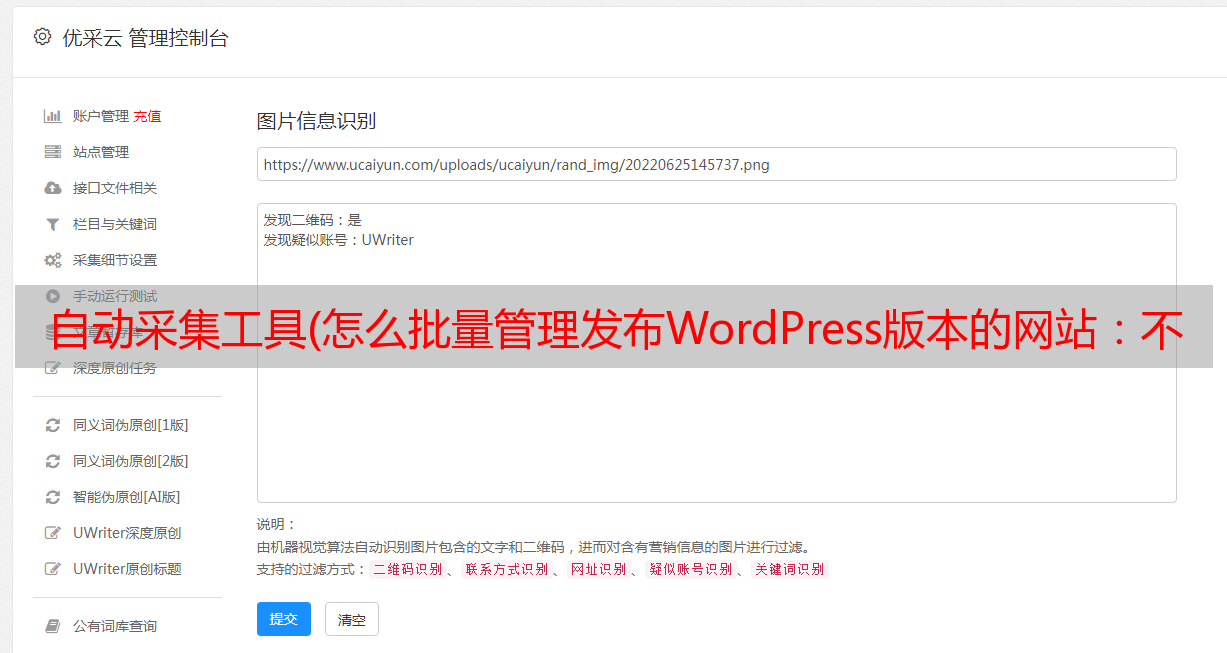1227x653 pixels.
Task: Click the 清空 clear button
Action: click(x=352, y=619)
